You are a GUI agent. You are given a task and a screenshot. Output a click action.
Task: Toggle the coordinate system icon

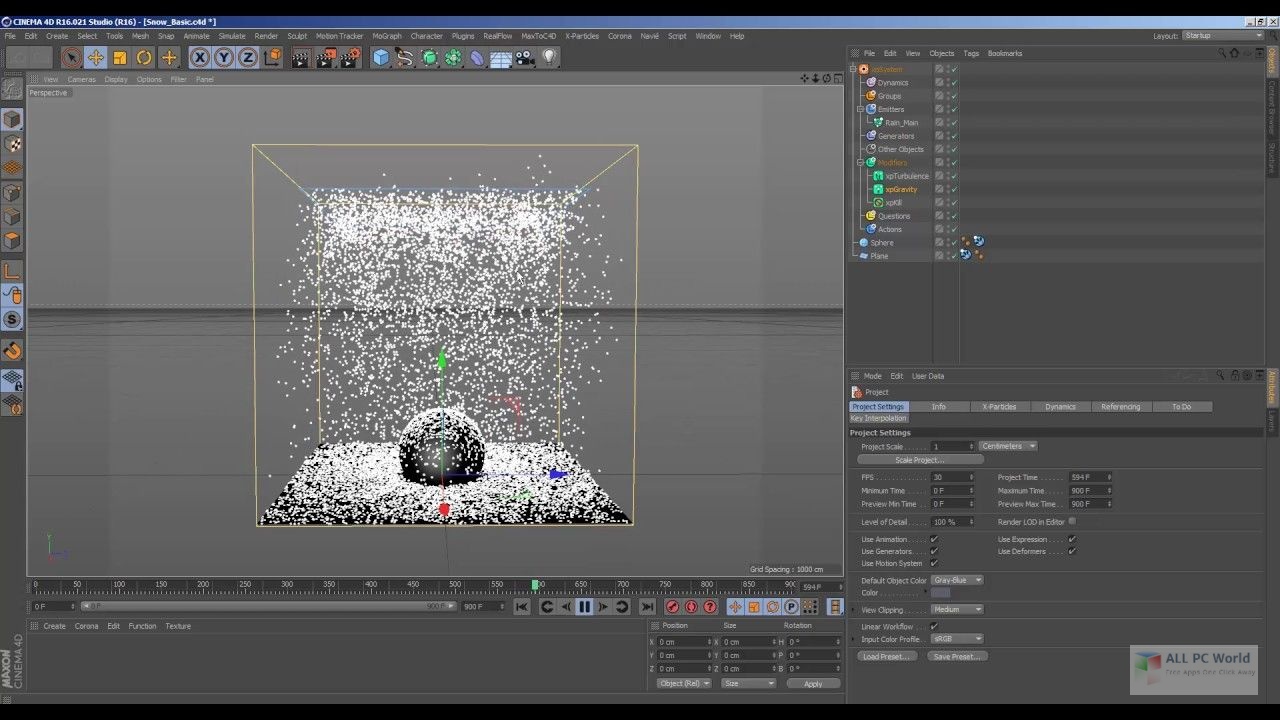click(272, 58)
